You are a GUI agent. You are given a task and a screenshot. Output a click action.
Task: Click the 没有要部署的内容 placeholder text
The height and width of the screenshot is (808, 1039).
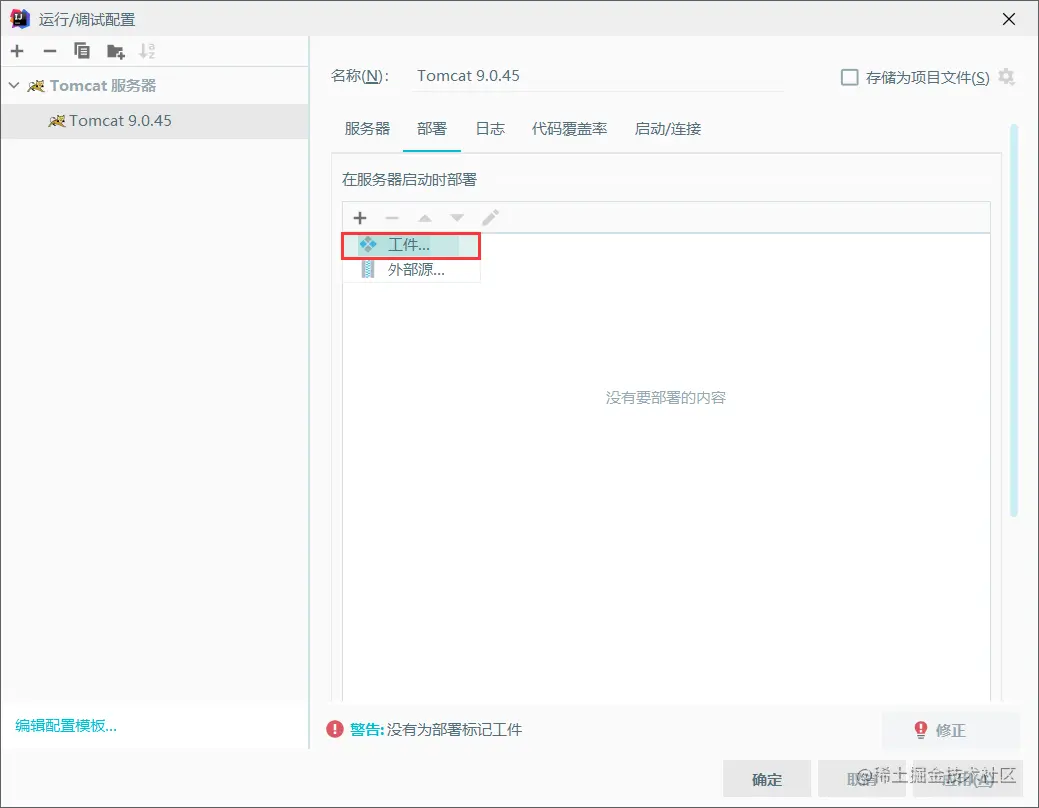(666, 398)
